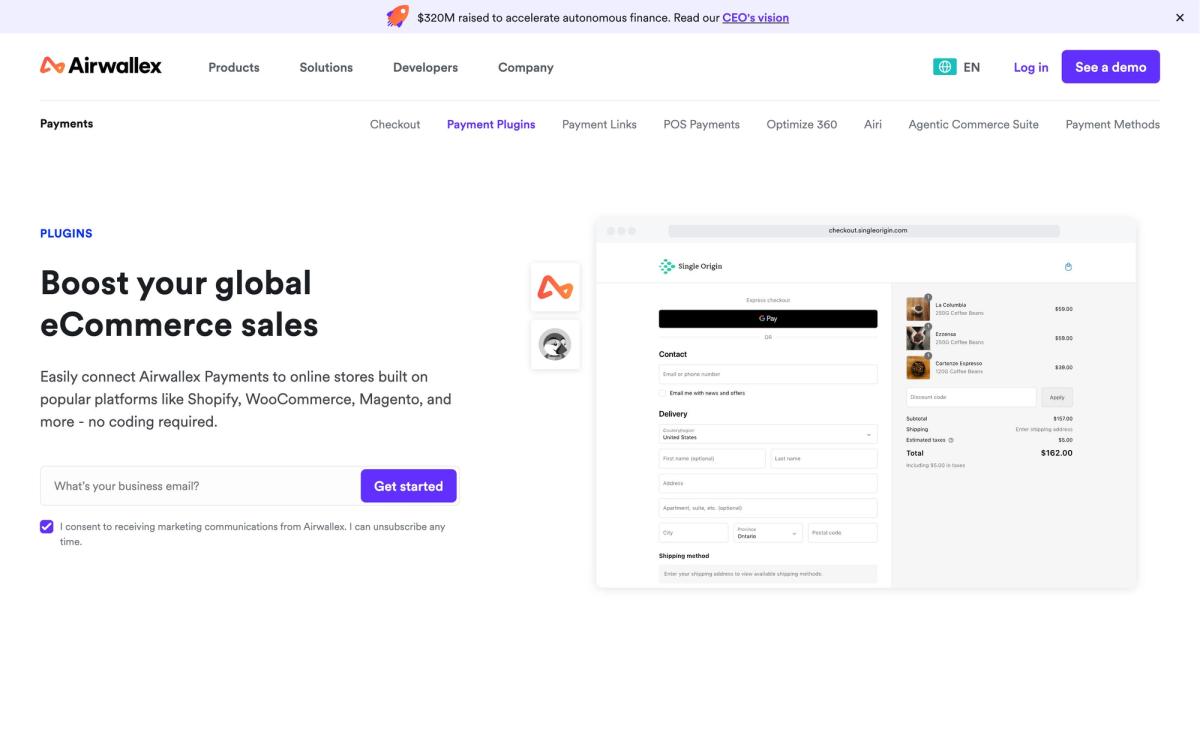The width and height of the screenshot is (1200, 750).
Task: Click the PLUGINS label text
Action: 66,233
